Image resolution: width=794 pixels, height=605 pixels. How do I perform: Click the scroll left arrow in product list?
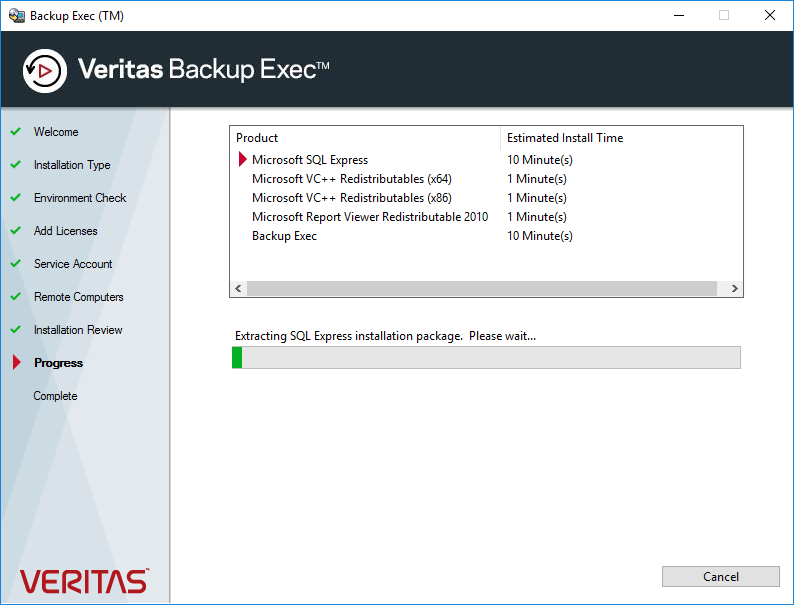tap(239, 289)
